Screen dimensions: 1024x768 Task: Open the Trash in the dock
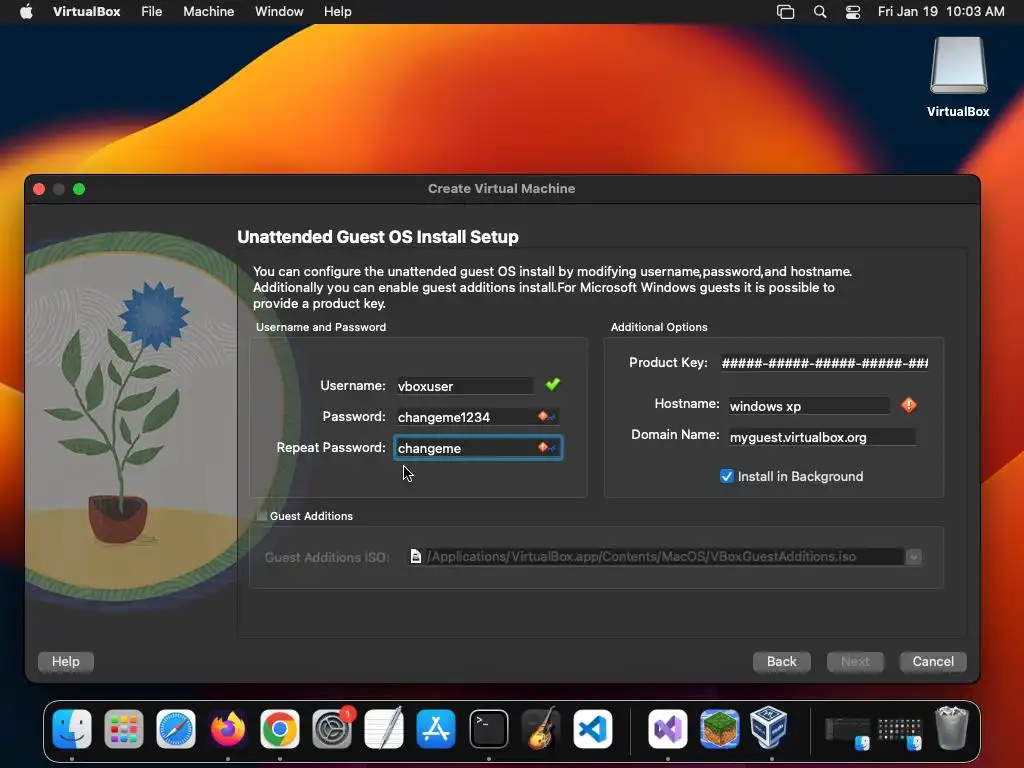tap(952, 728)
